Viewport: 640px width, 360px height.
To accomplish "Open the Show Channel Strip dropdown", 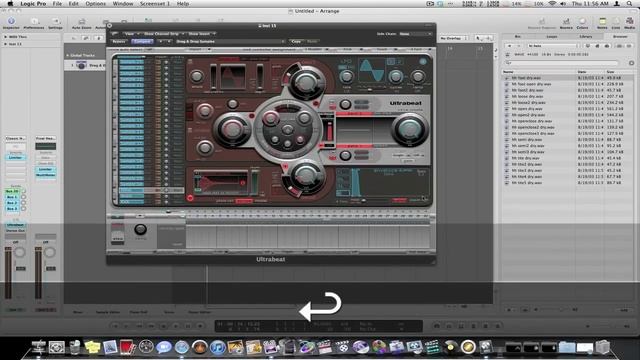I will coord(164,34).
